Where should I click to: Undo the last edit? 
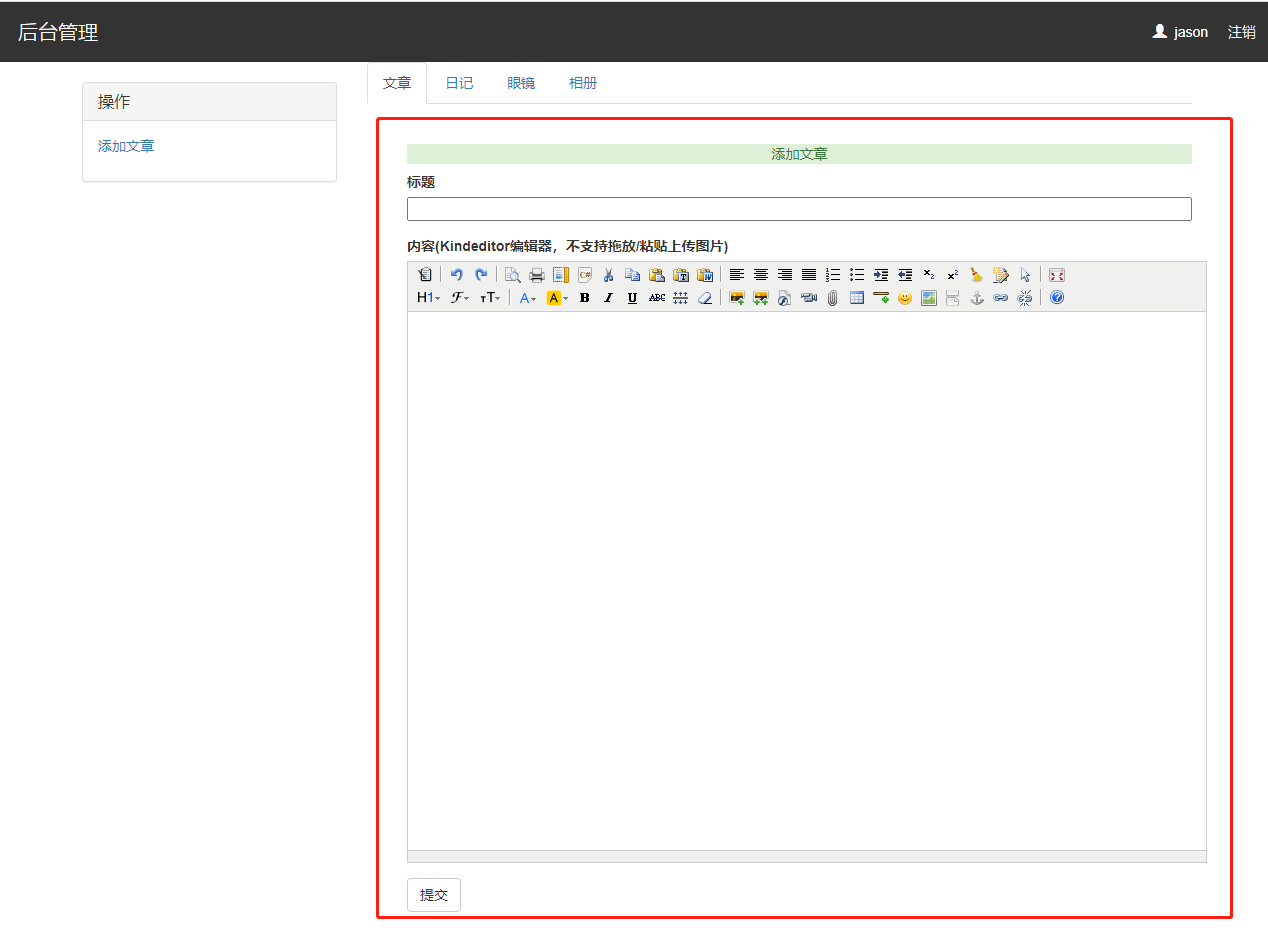[x=457, y=275]
